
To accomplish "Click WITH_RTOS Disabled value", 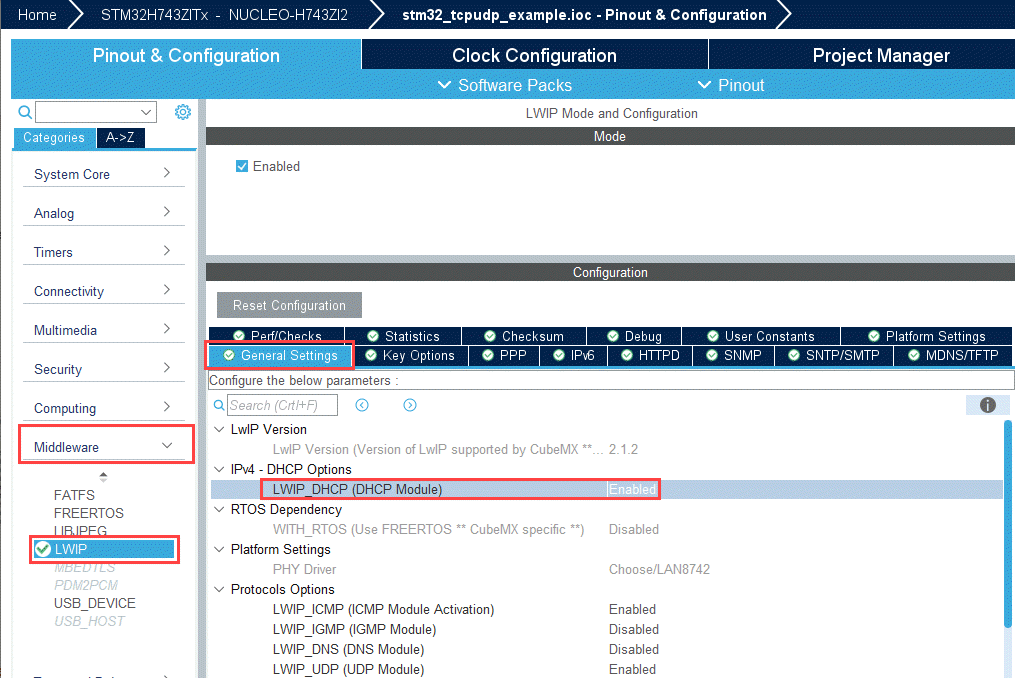I will [x=634, y=530].
